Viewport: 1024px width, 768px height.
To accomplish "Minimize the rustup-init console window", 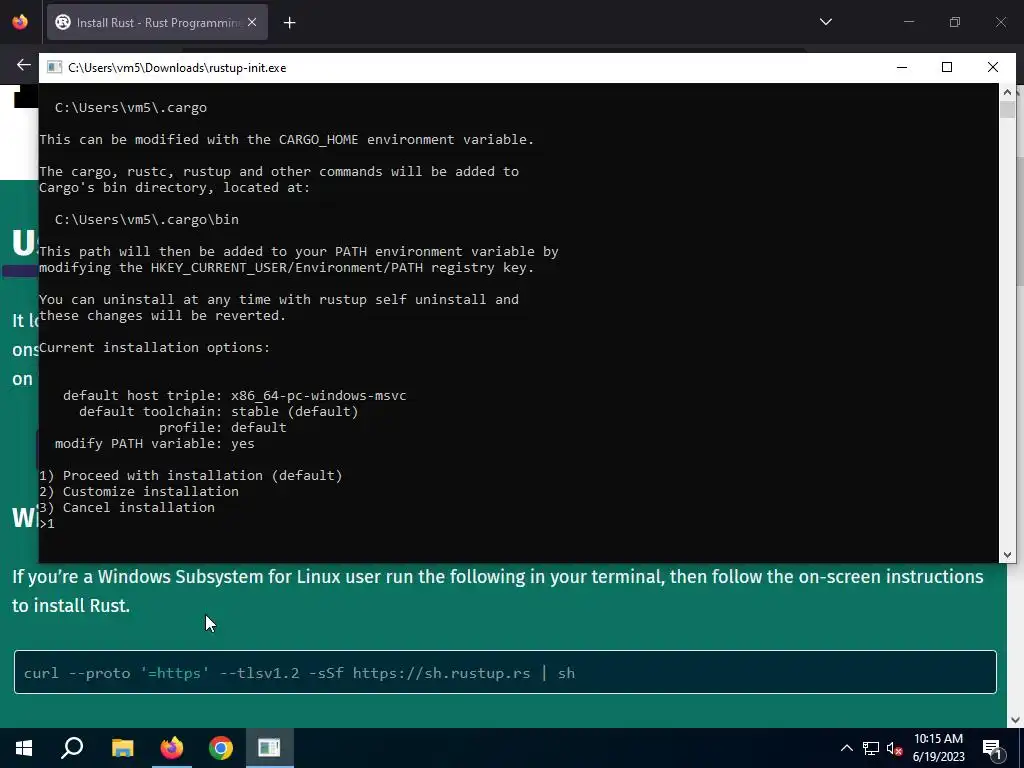I will [901, 67].
